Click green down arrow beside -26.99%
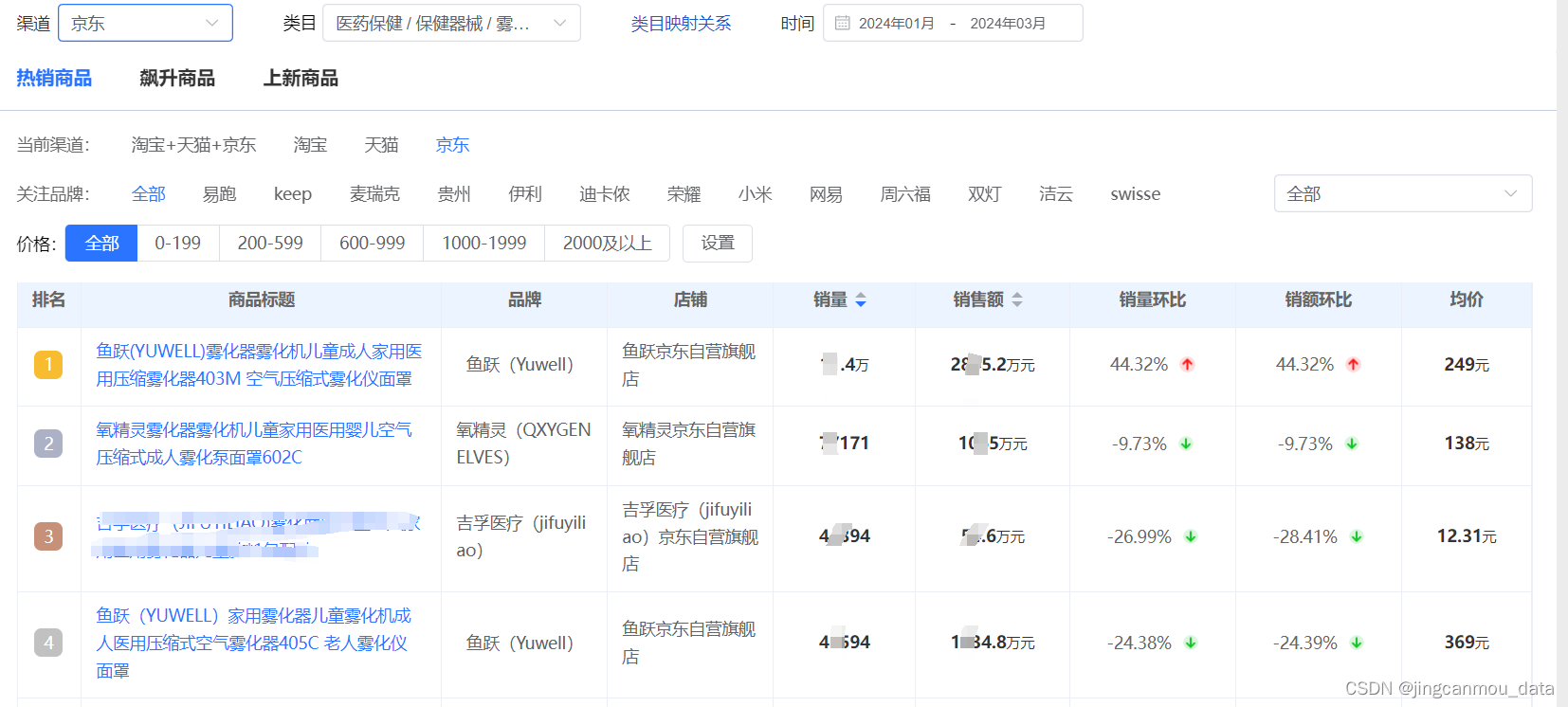 [1191, 536]
